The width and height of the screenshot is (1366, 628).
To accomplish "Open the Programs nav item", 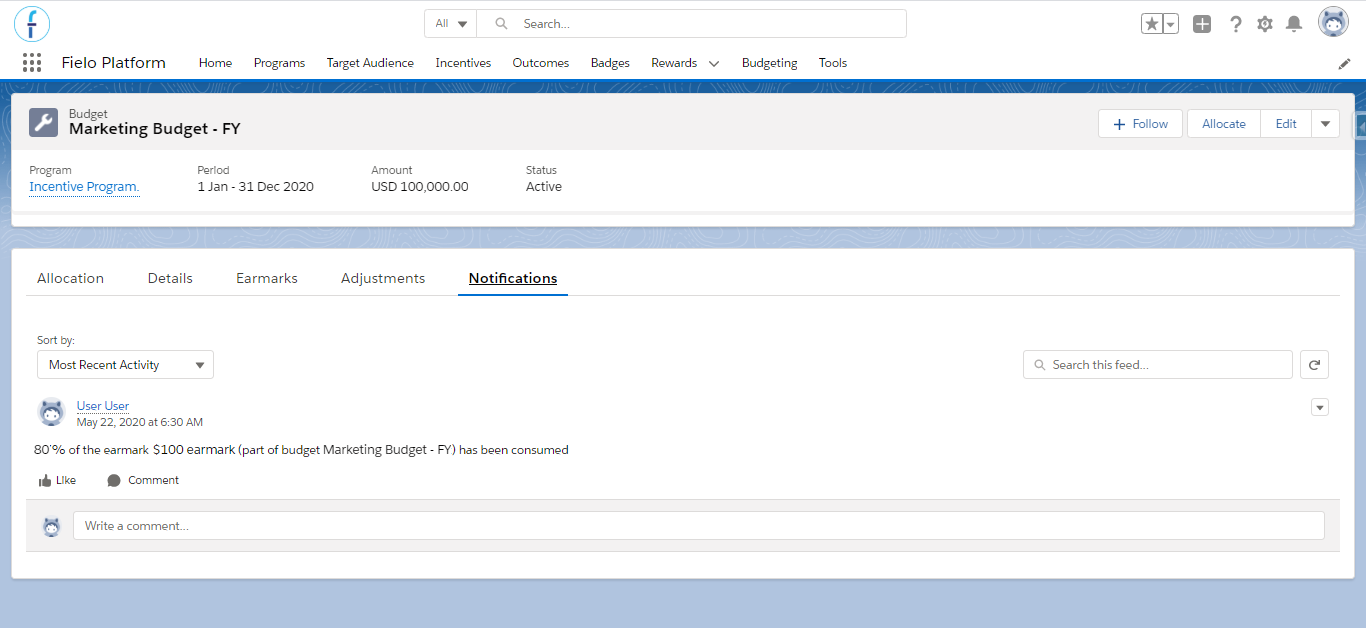I will (x=279, y=63).
